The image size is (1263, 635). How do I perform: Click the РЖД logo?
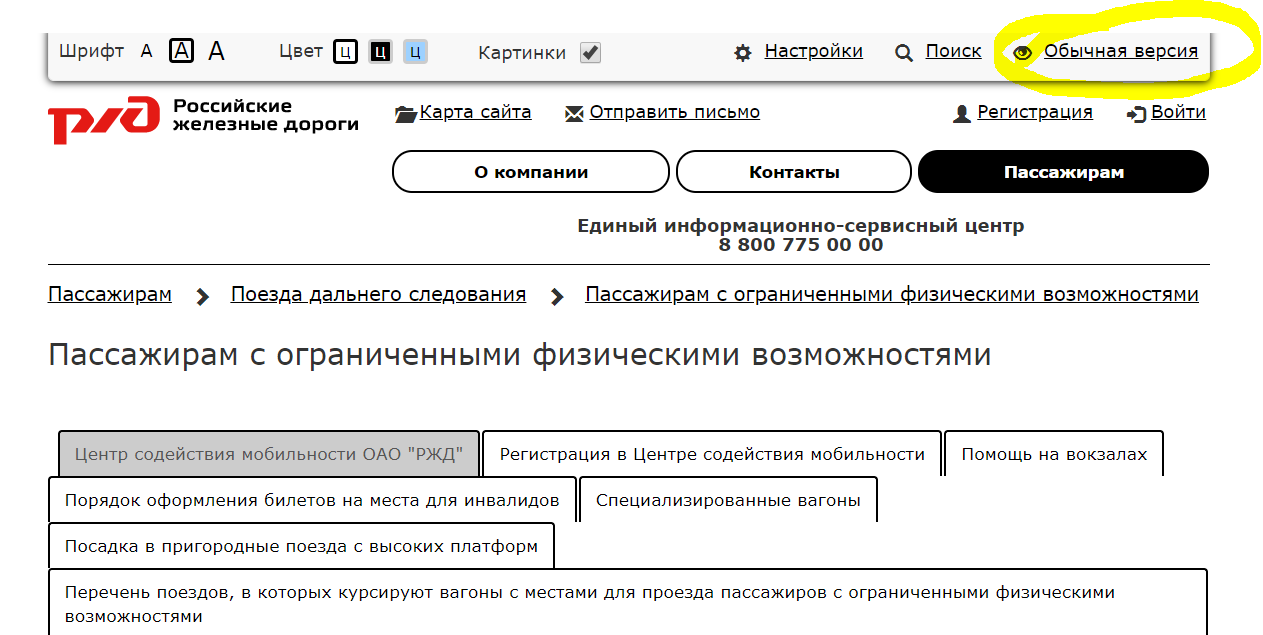(104, 118)
